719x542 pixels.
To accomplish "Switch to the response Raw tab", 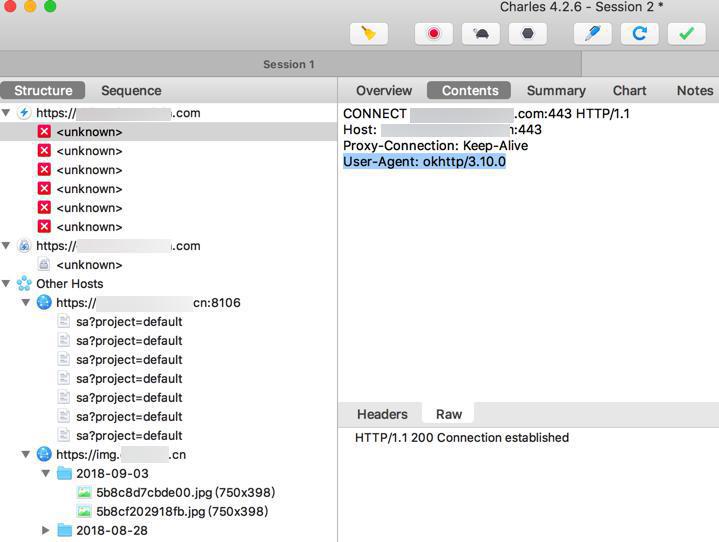I will coord(448,414).
